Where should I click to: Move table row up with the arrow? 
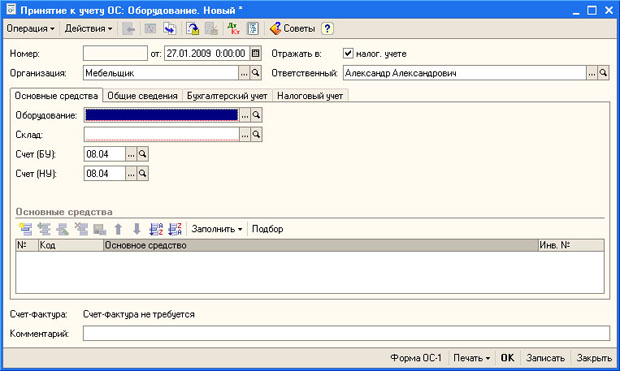(118, 229)
